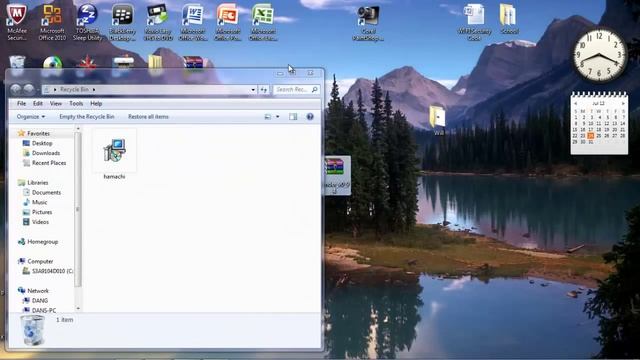
Task: Click Restore all items
Action: (x=148, y=117)
